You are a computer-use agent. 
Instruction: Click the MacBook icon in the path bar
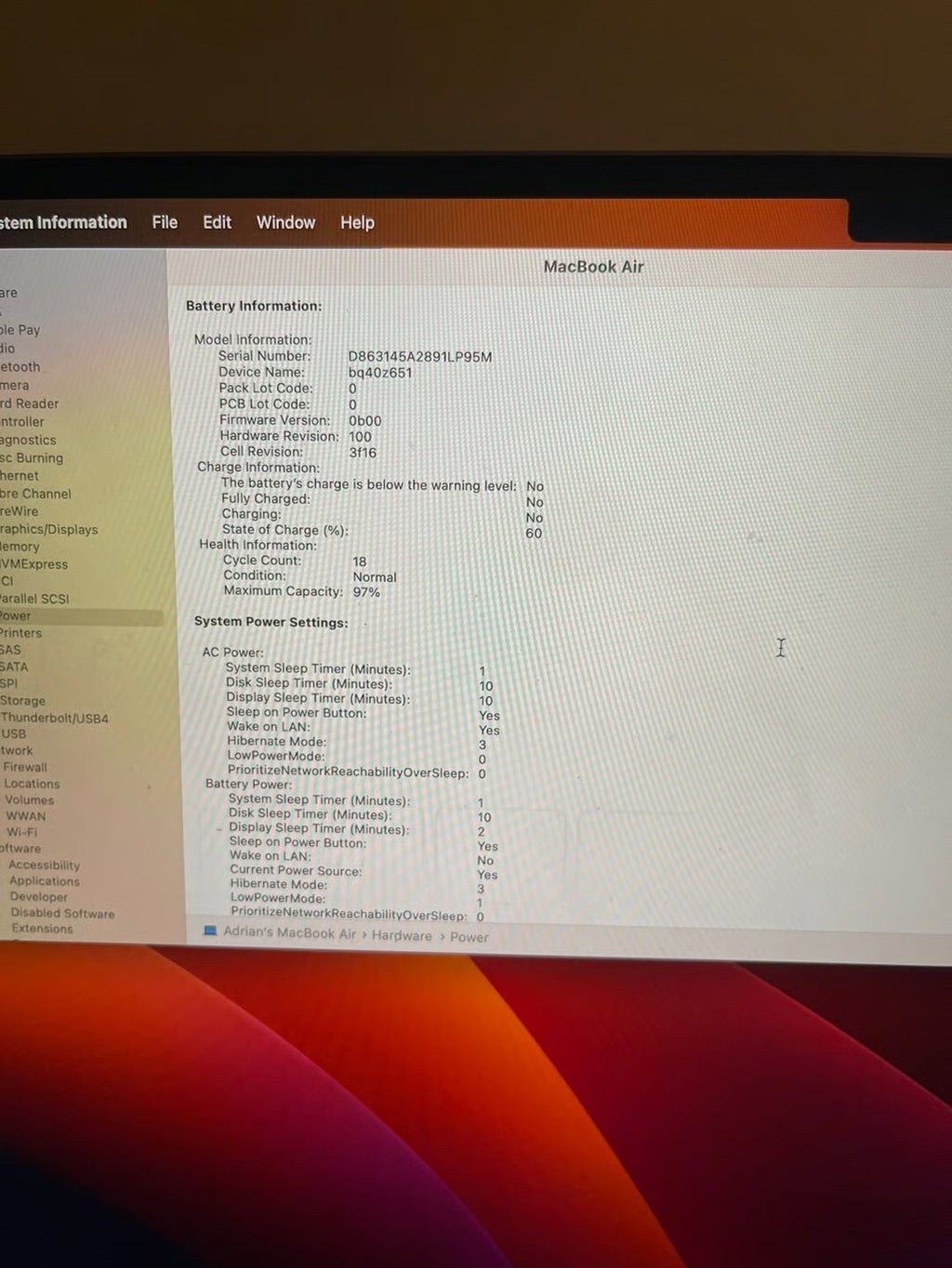(210, 931)
